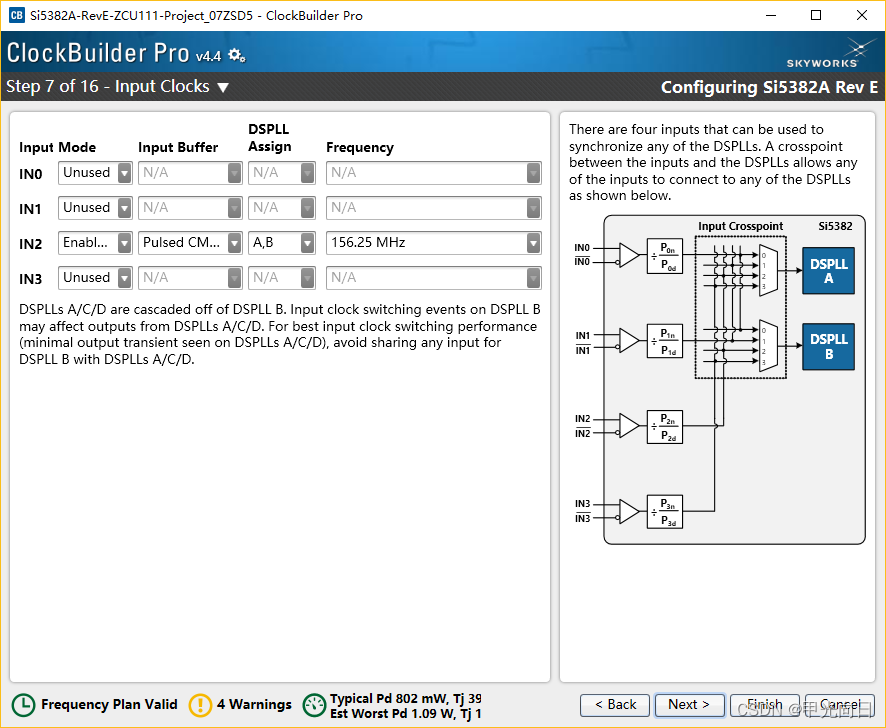Screen dimensions: 886x728
Task: Click the Frequency Plan Valid clock icon
Action: pyautogui.click(x=21, y=704)
